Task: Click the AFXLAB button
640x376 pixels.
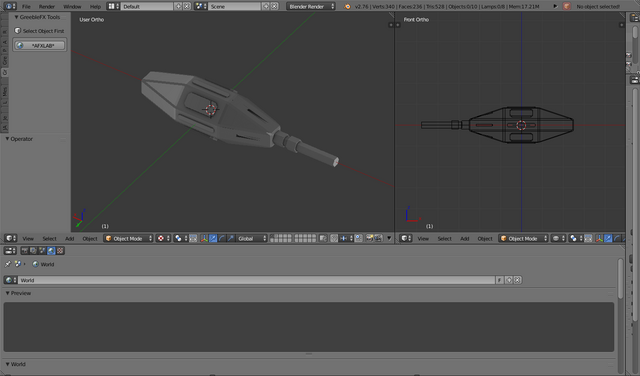Action: click(x=40, y=45)
